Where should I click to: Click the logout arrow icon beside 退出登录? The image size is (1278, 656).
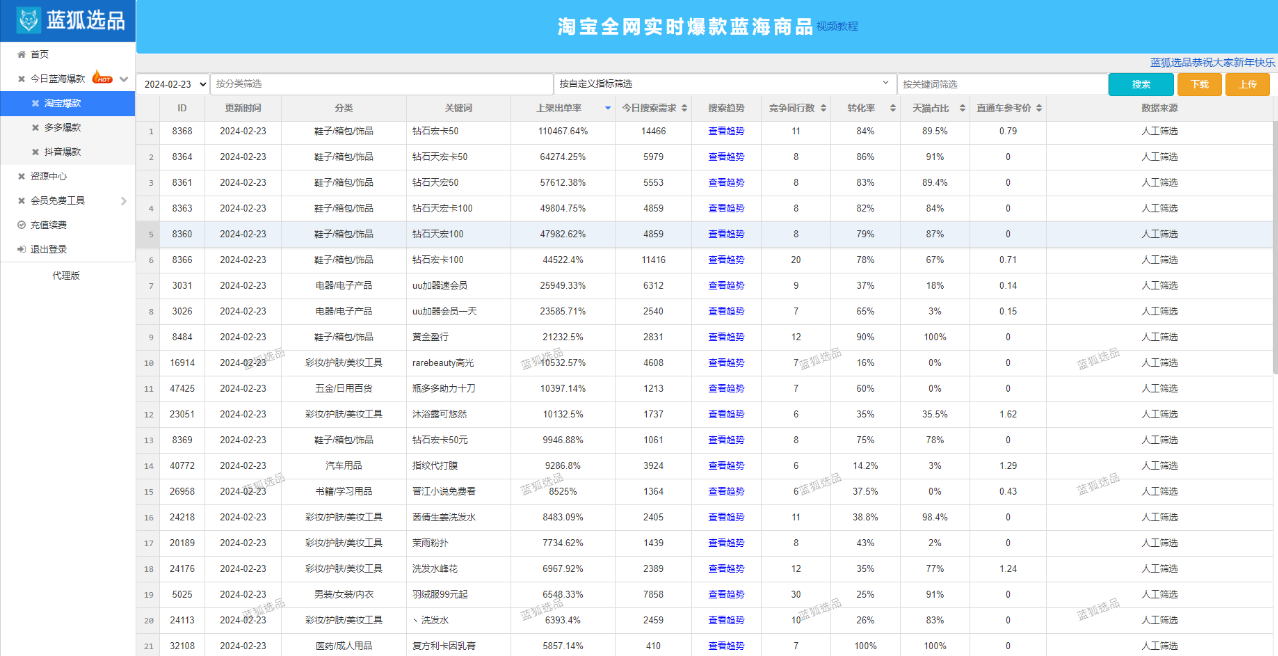[x=21, y=248]
